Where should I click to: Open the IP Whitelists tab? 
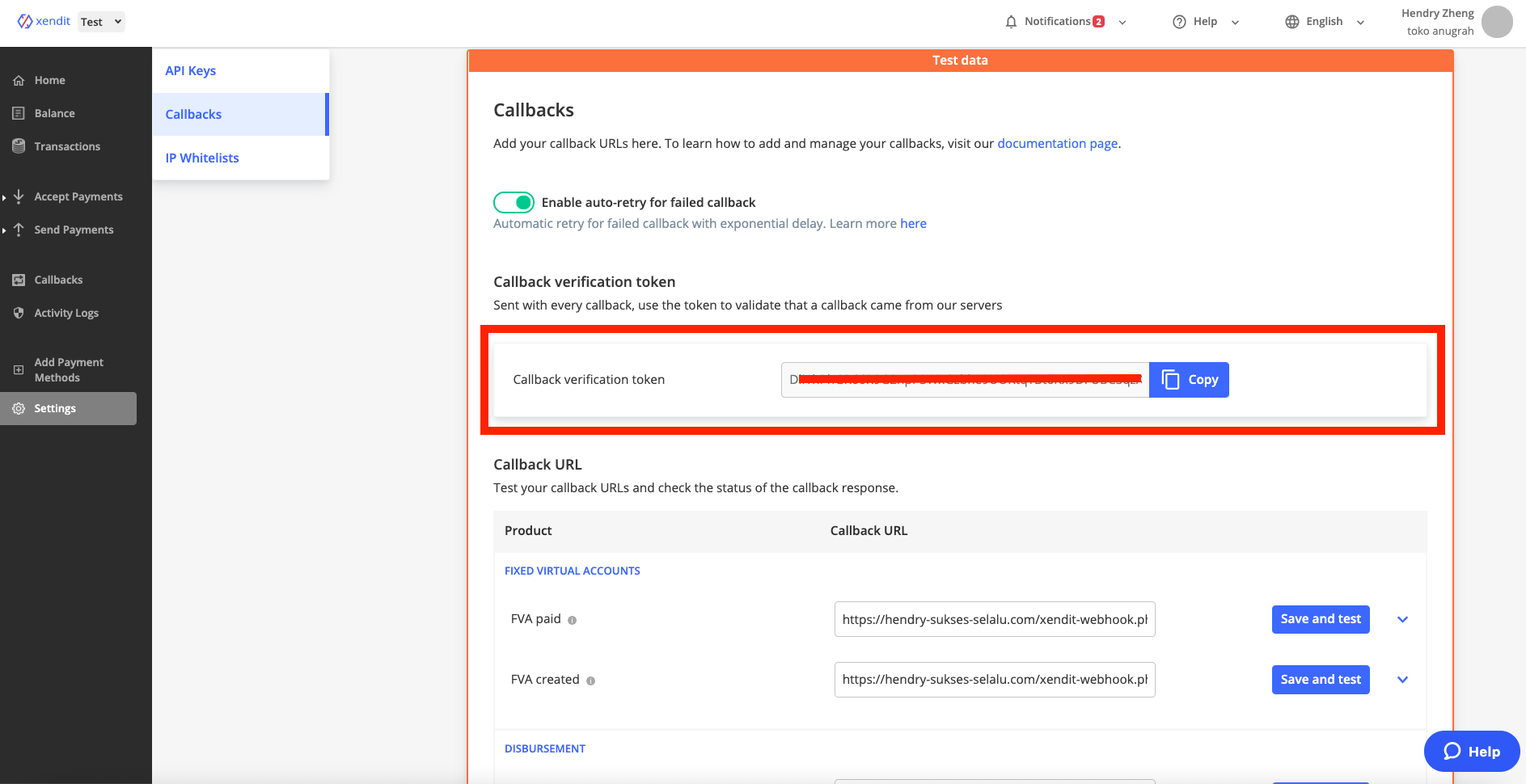[x=202, y=158]
